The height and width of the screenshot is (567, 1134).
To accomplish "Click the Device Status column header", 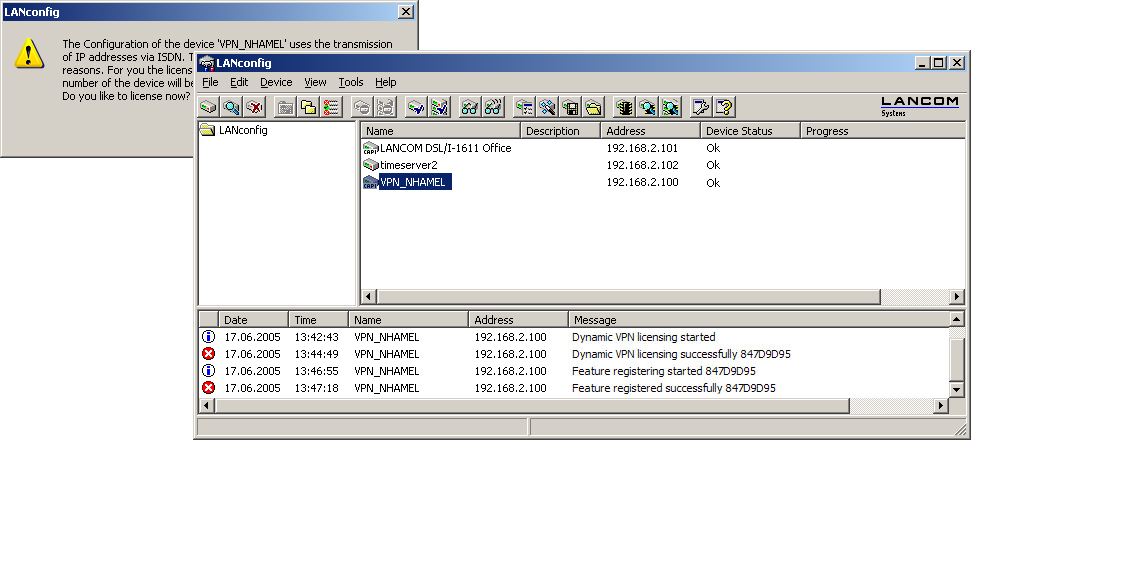I will [750, 131].
